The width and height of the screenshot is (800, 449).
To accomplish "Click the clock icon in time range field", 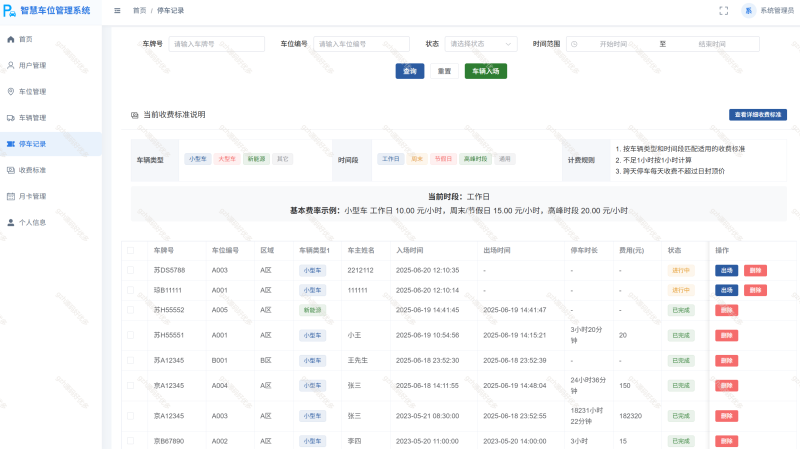I will click(x=574, y=44).
